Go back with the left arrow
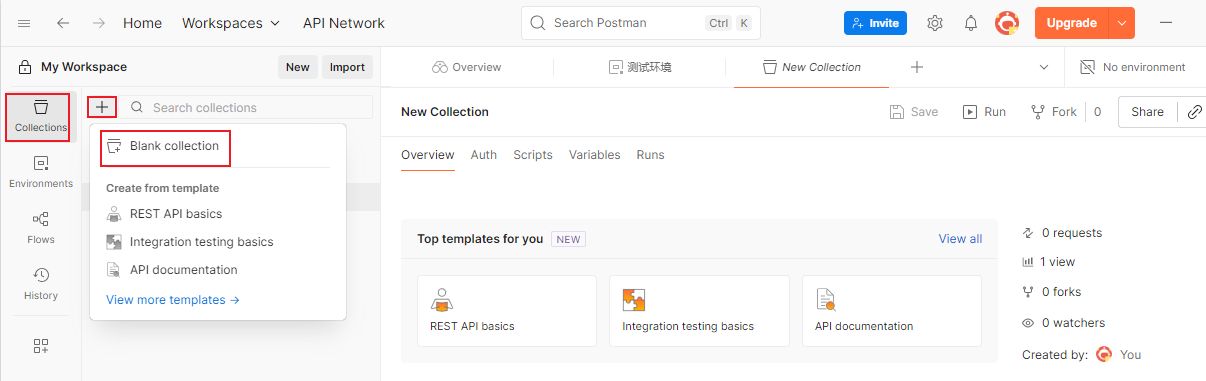Image resolution: width=1206 pixels, height=381 pixels. [x=63, y=23]
